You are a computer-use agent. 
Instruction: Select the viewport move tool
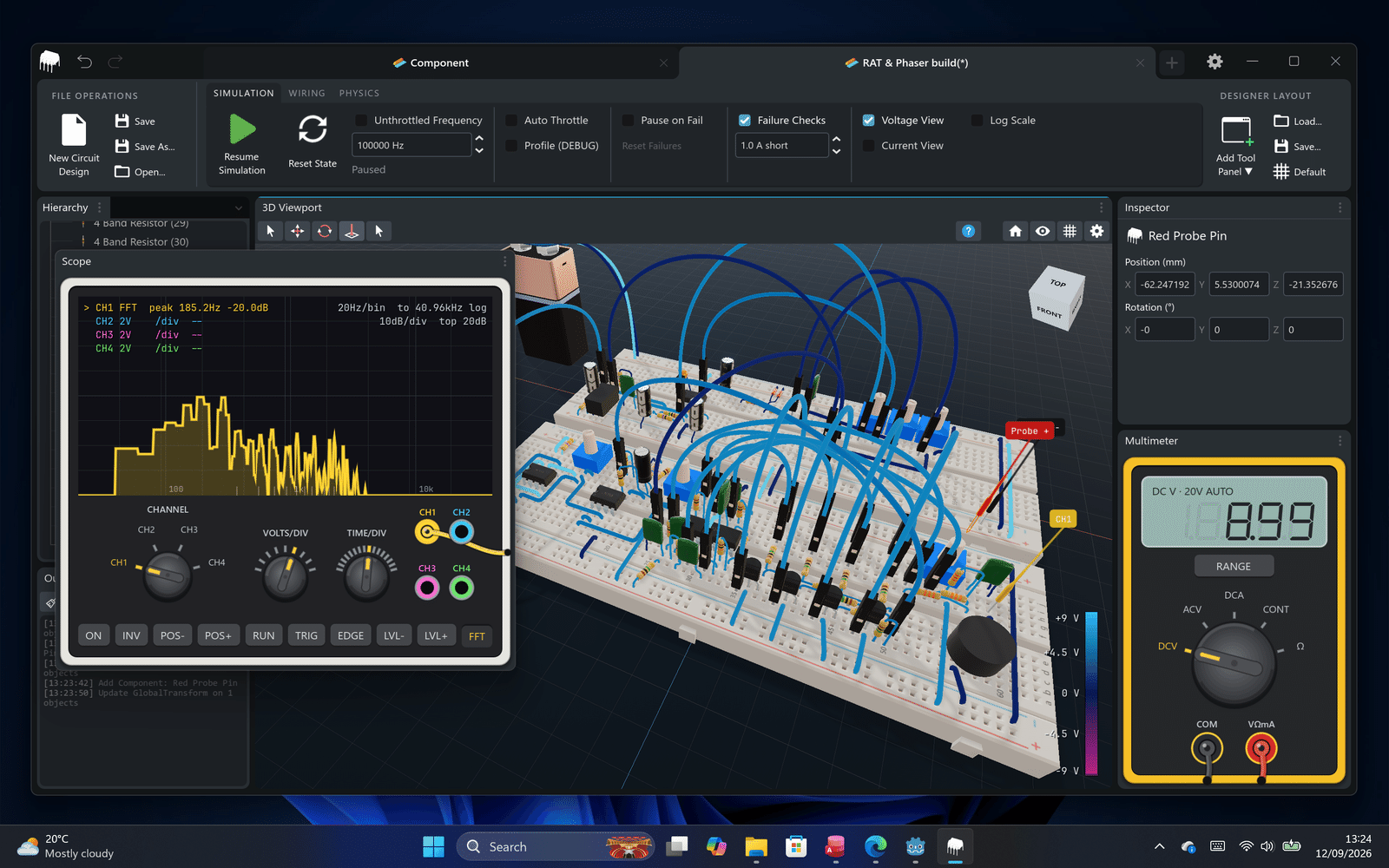coord(297,231)
